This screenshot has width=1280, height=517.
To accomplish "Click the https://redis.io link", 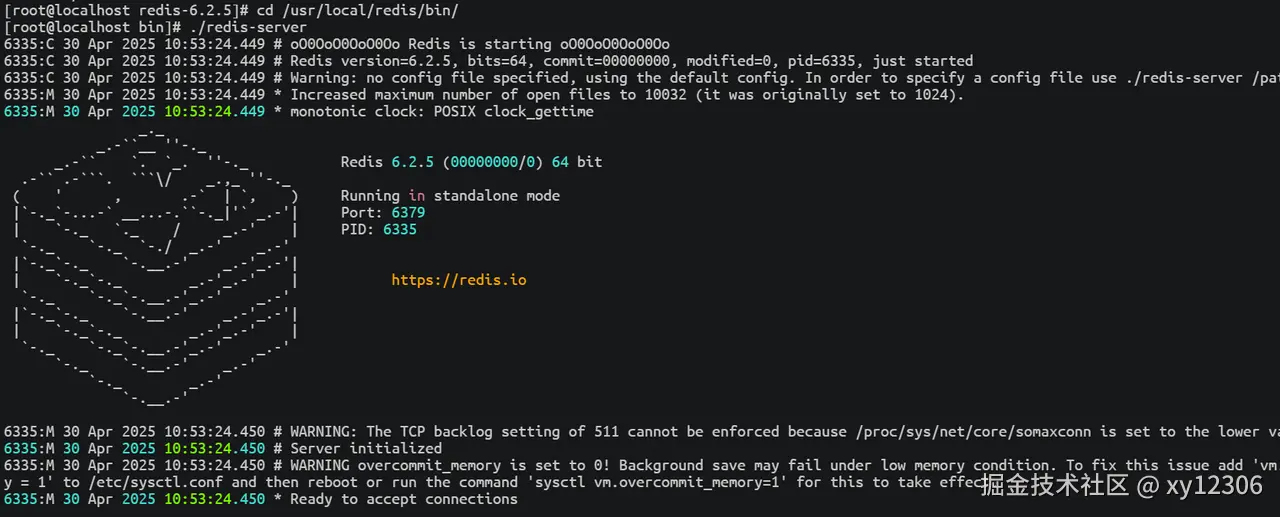I will point(458,280).
